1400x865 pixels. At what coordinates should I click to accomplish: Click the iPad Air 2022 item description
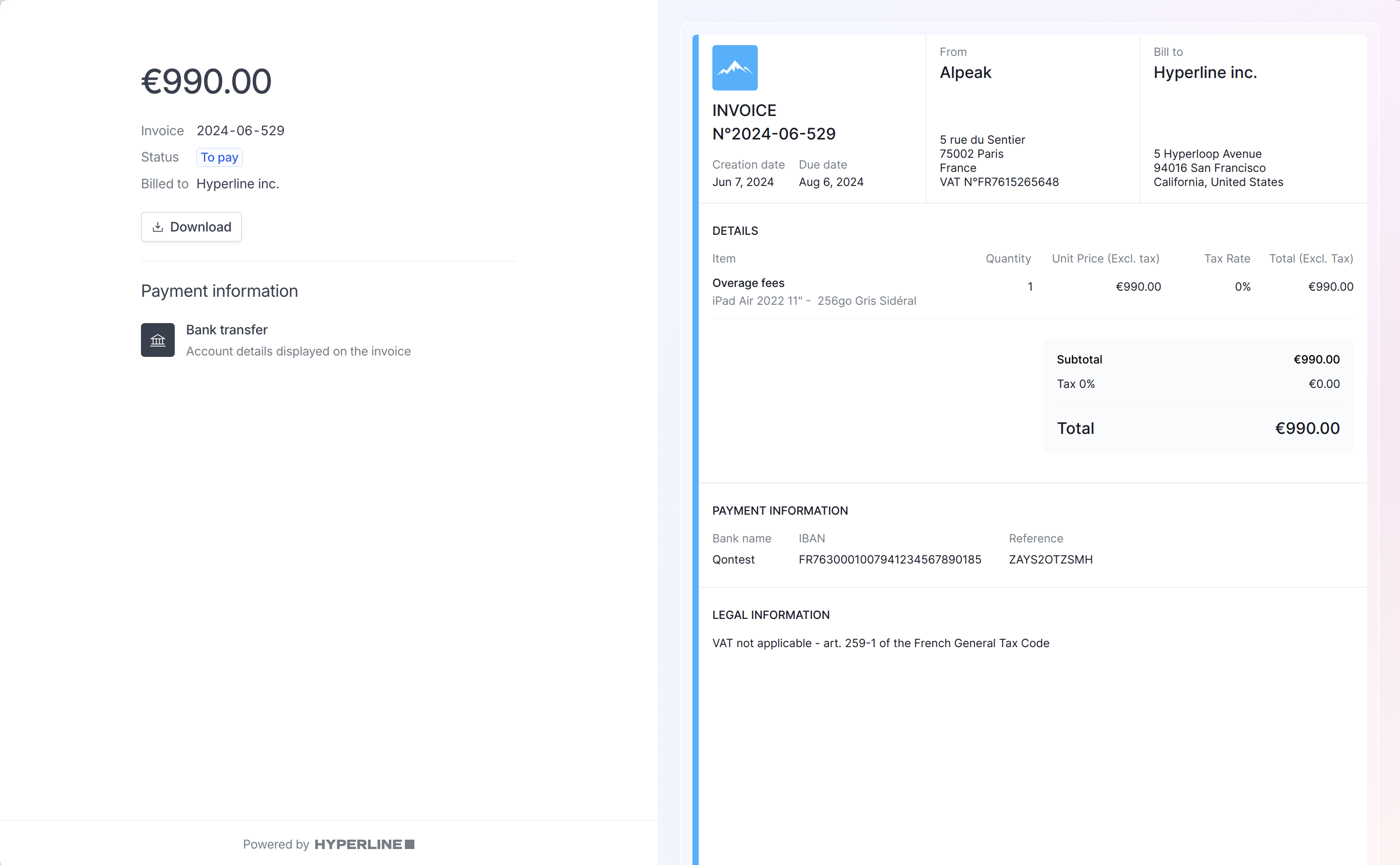(814, 301)
